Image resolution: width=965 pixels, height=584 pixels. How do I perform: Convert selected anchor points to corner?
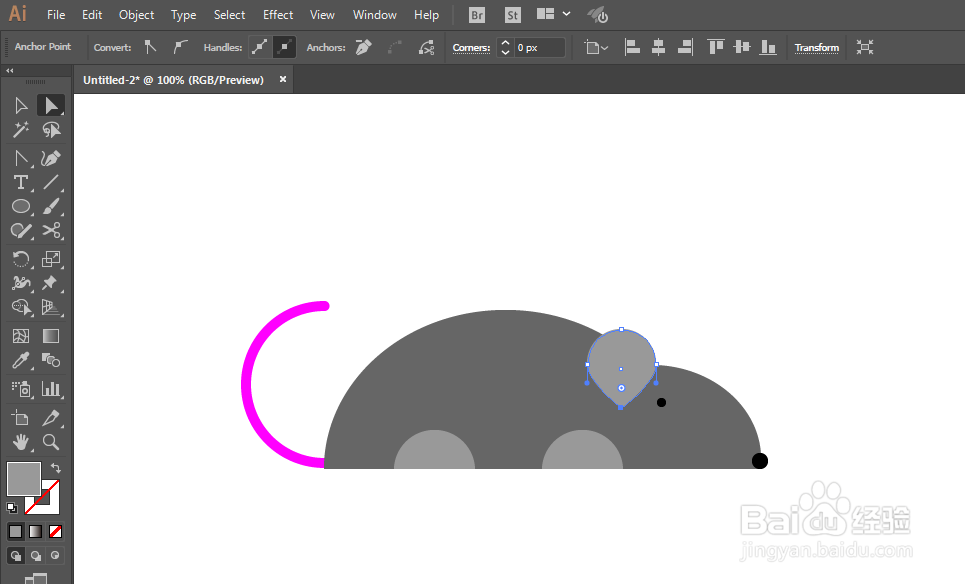coord(150,47)
